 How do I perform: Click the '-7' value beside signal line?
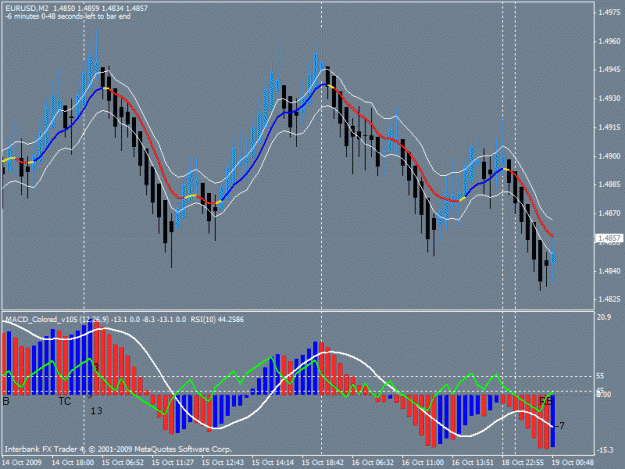(x=559, y=426)
